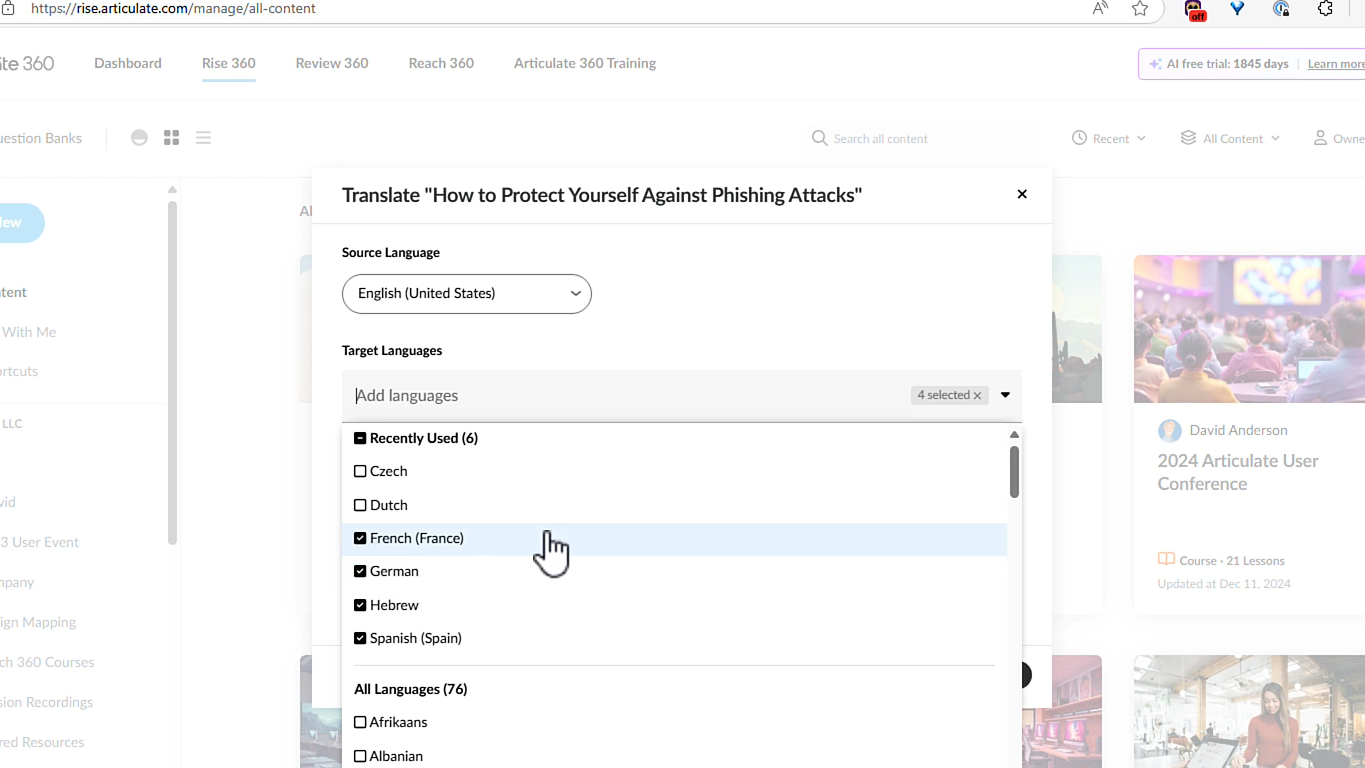The height and width of the screenshot is (768, 1365).
Task: Uncheck the German language checkbox
Action: click(x=360, y=571)
